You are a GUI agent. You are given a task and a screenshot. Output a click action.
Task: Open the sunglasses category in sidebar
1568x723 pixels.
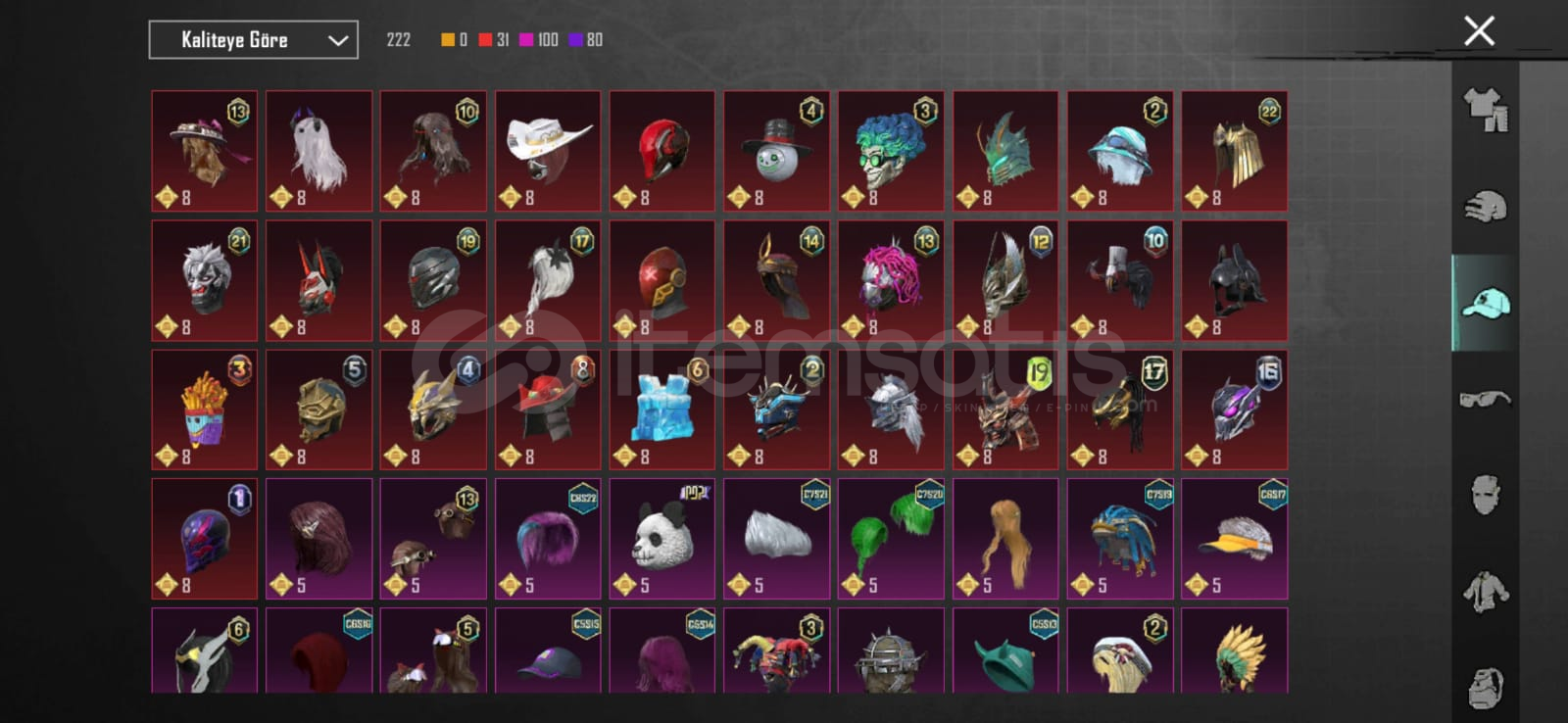click(x=1486, y=400)
